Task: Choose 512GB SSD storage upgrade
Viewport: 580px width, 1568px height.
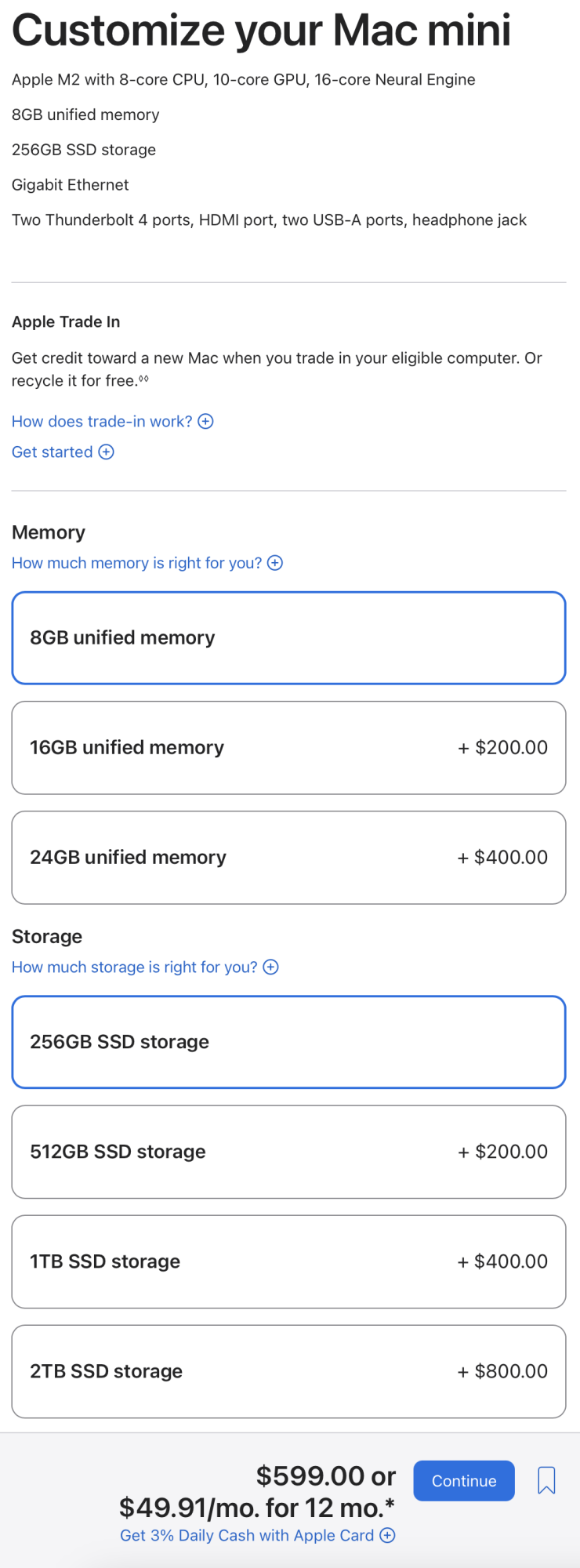Action: (x=288, y=1152)
